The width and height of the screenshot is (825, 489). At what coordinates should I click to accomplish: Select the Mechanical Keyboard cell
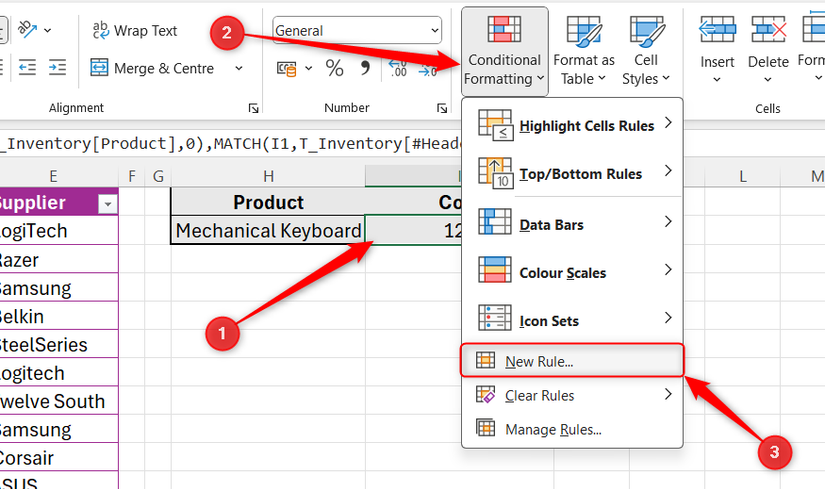tap(268, 231)
